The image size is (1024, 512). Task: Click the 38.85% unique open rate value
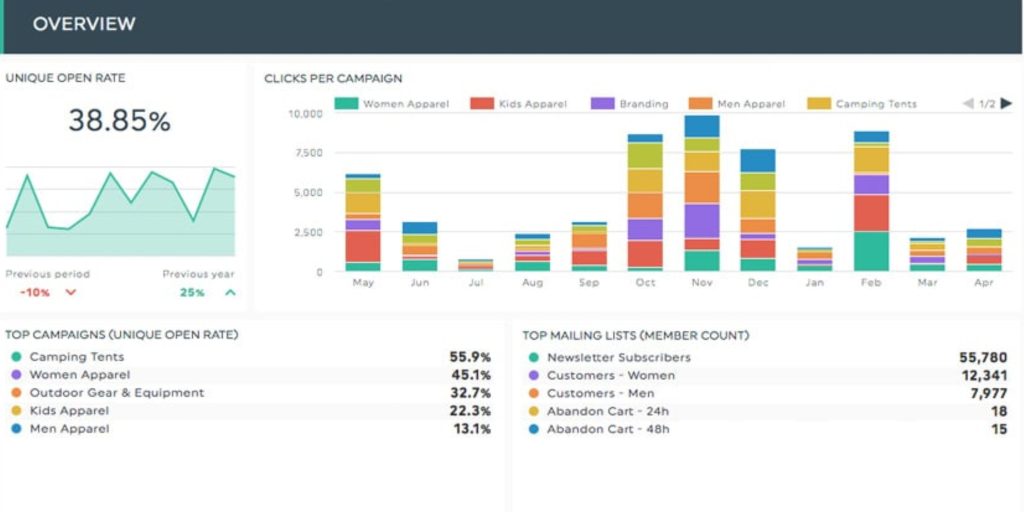[x=119, y=121]
